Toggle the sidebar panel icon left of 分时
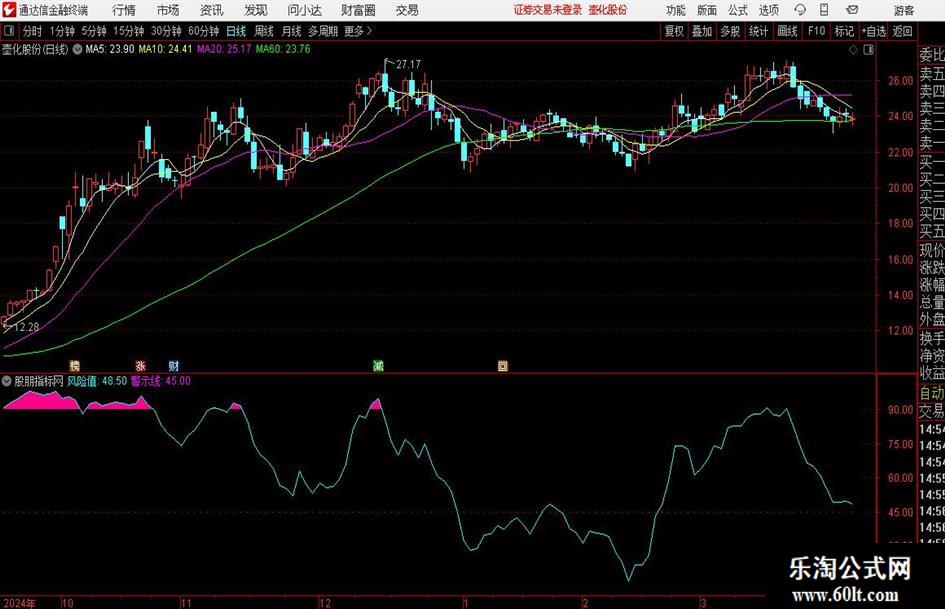Viewport: 945px width, 609px height. click(9, 31)
